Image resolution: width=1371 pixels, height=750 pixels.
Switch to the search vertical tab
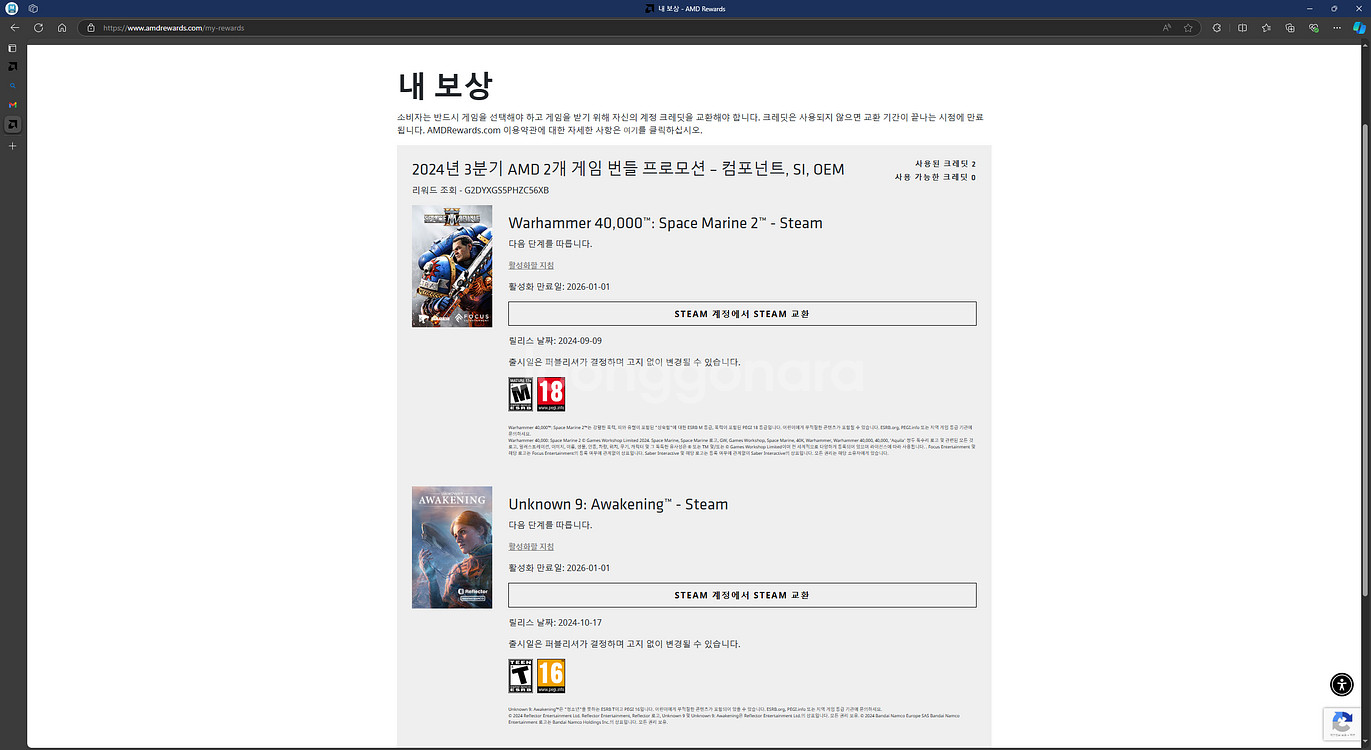13,86
